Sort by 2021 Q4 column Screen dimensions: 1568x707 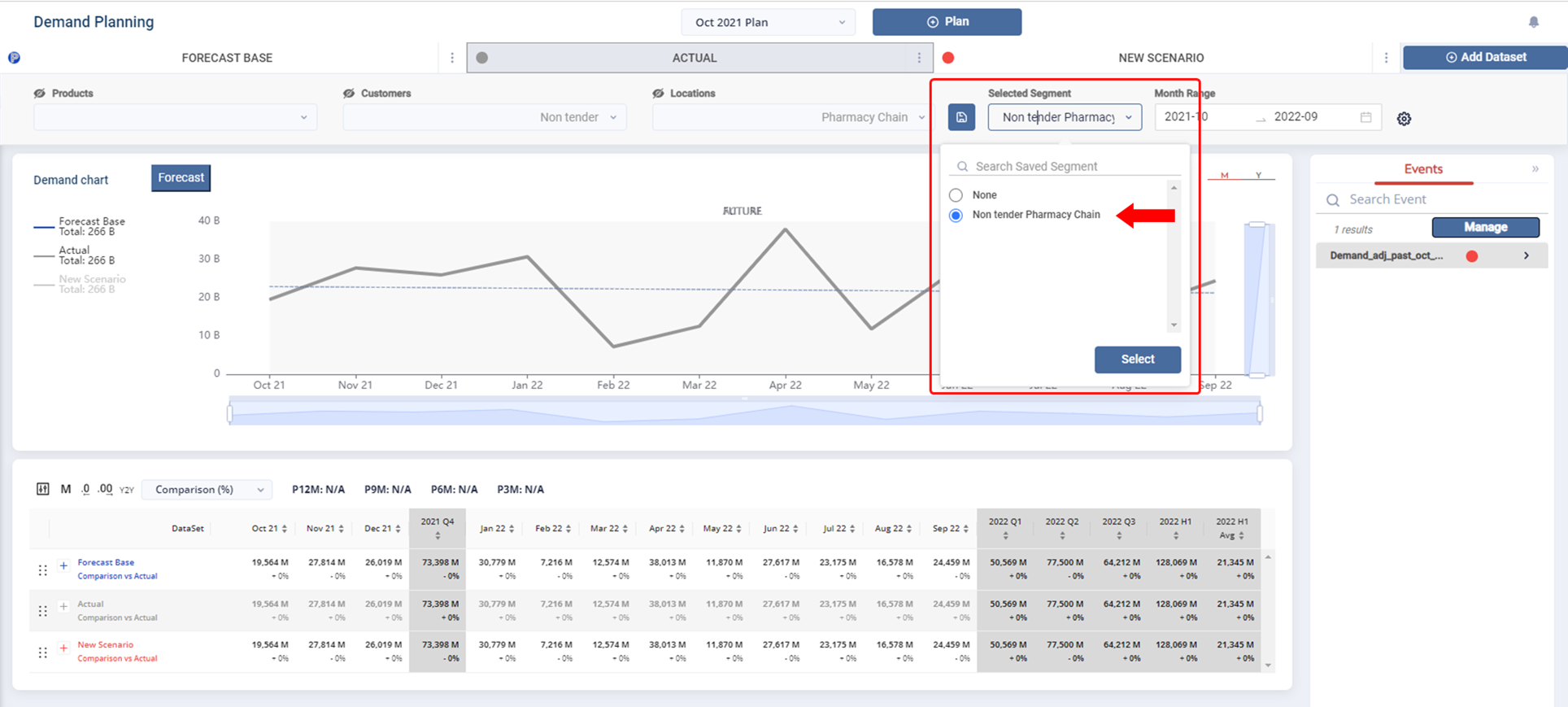pyautogui.click(x=438, y=535)
